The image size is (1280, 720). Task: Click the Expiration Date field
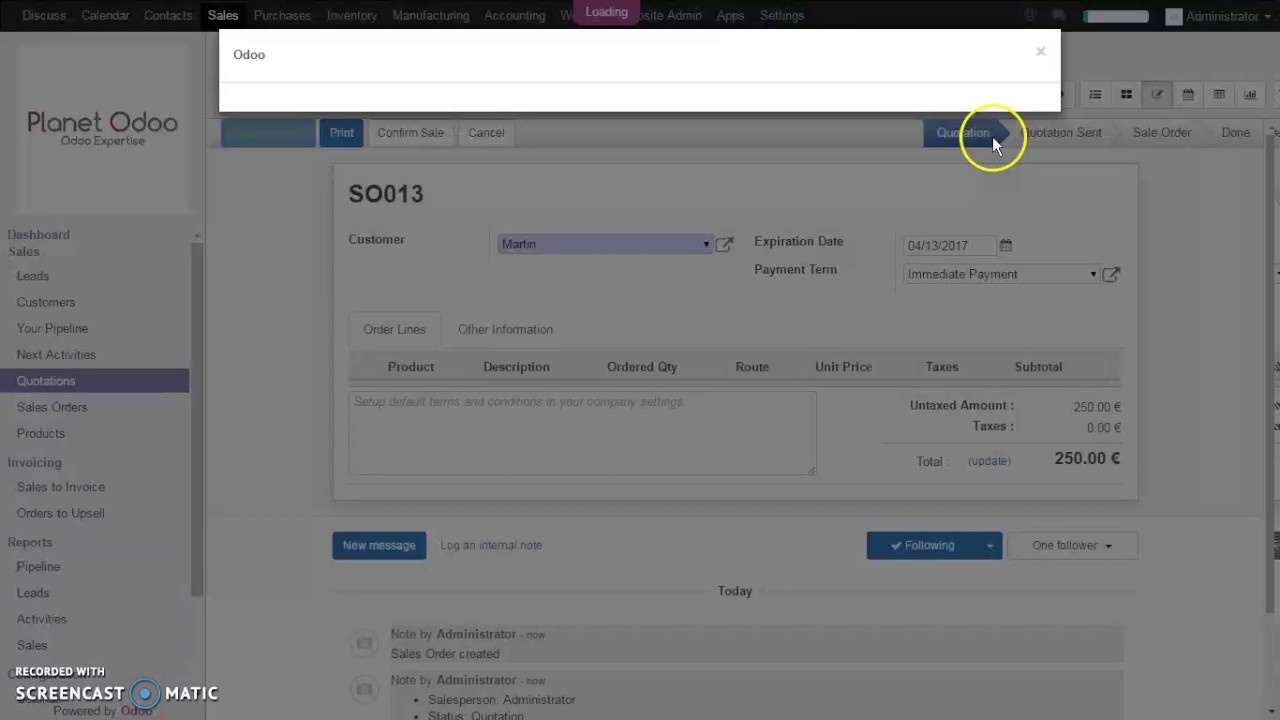tap(949, 245)
